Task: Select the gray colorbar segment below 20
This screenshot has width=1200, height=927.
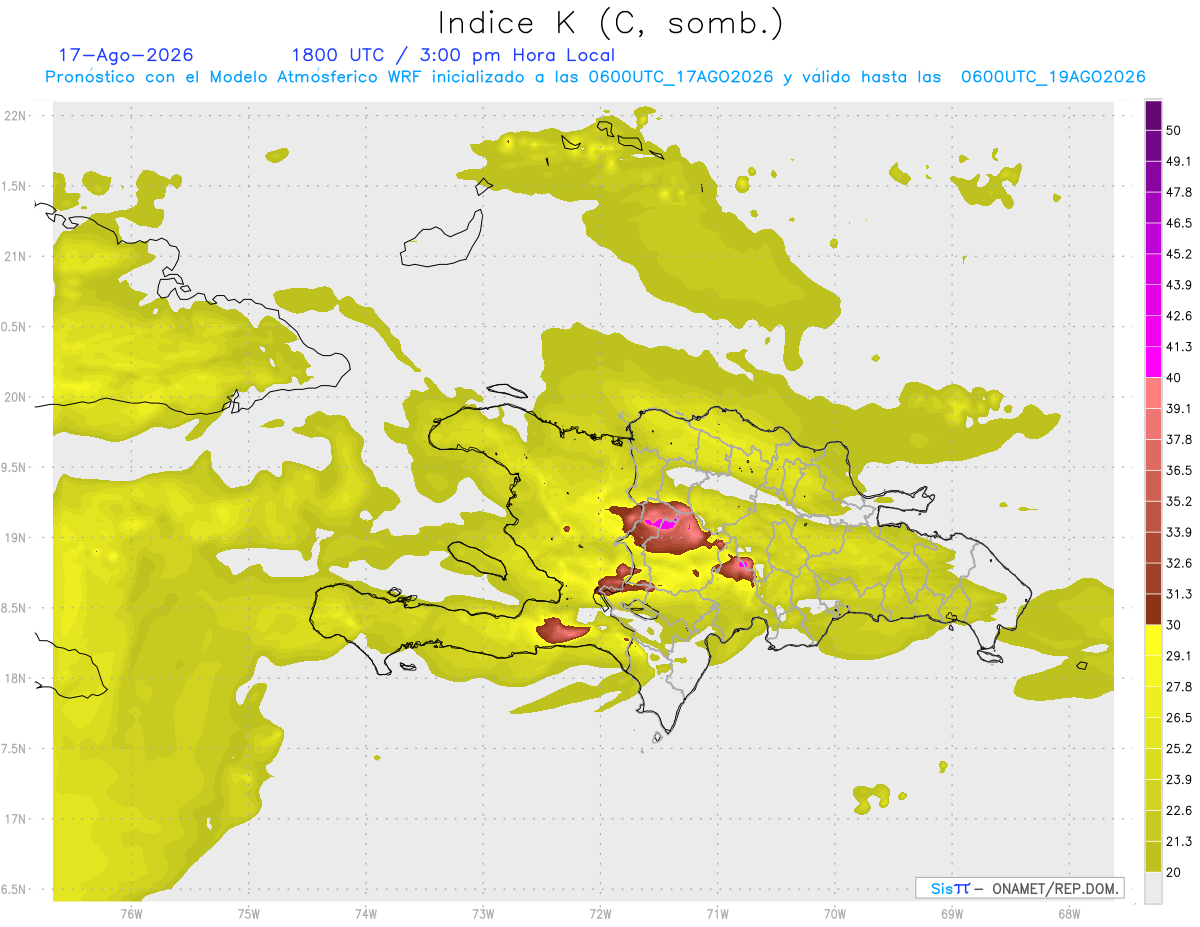Action: (1154, 887)
